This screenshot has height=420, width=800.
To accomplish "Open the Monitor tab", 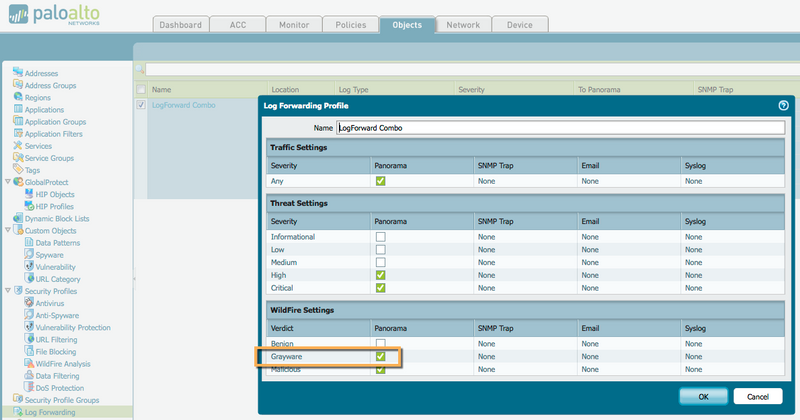I will pyautogui.click(x=295, y=25).
